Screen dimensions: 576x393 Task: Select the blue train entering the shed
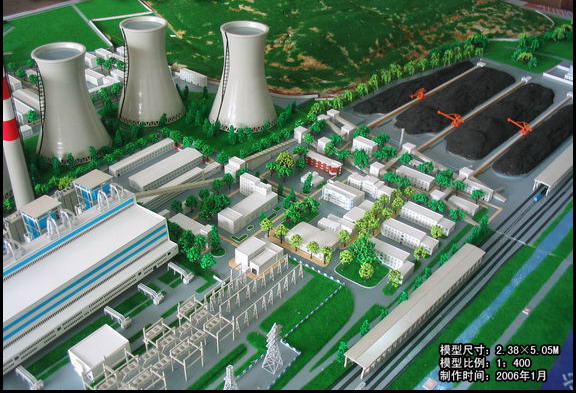coord(538,195)
